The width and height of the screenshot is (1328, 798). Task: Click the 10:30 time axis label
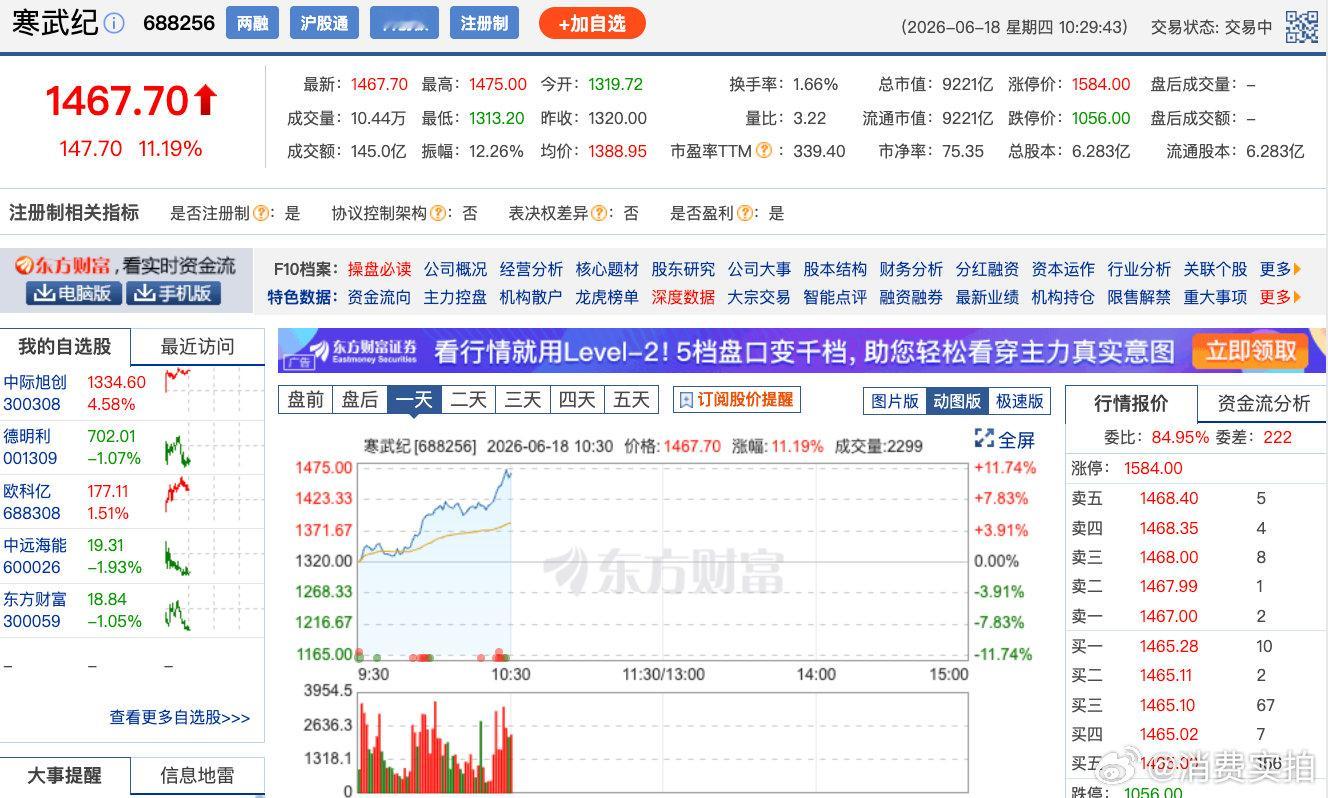click(x=510, y=674)
